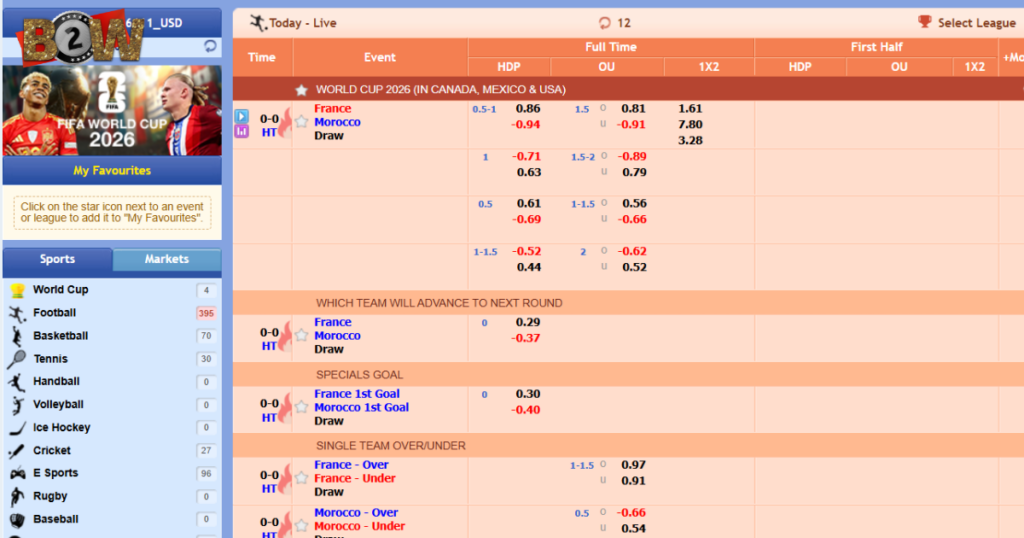The image size is (1024, 538).
Task: Toggle favourite star for France 1st Goal event
Action: 301,407
